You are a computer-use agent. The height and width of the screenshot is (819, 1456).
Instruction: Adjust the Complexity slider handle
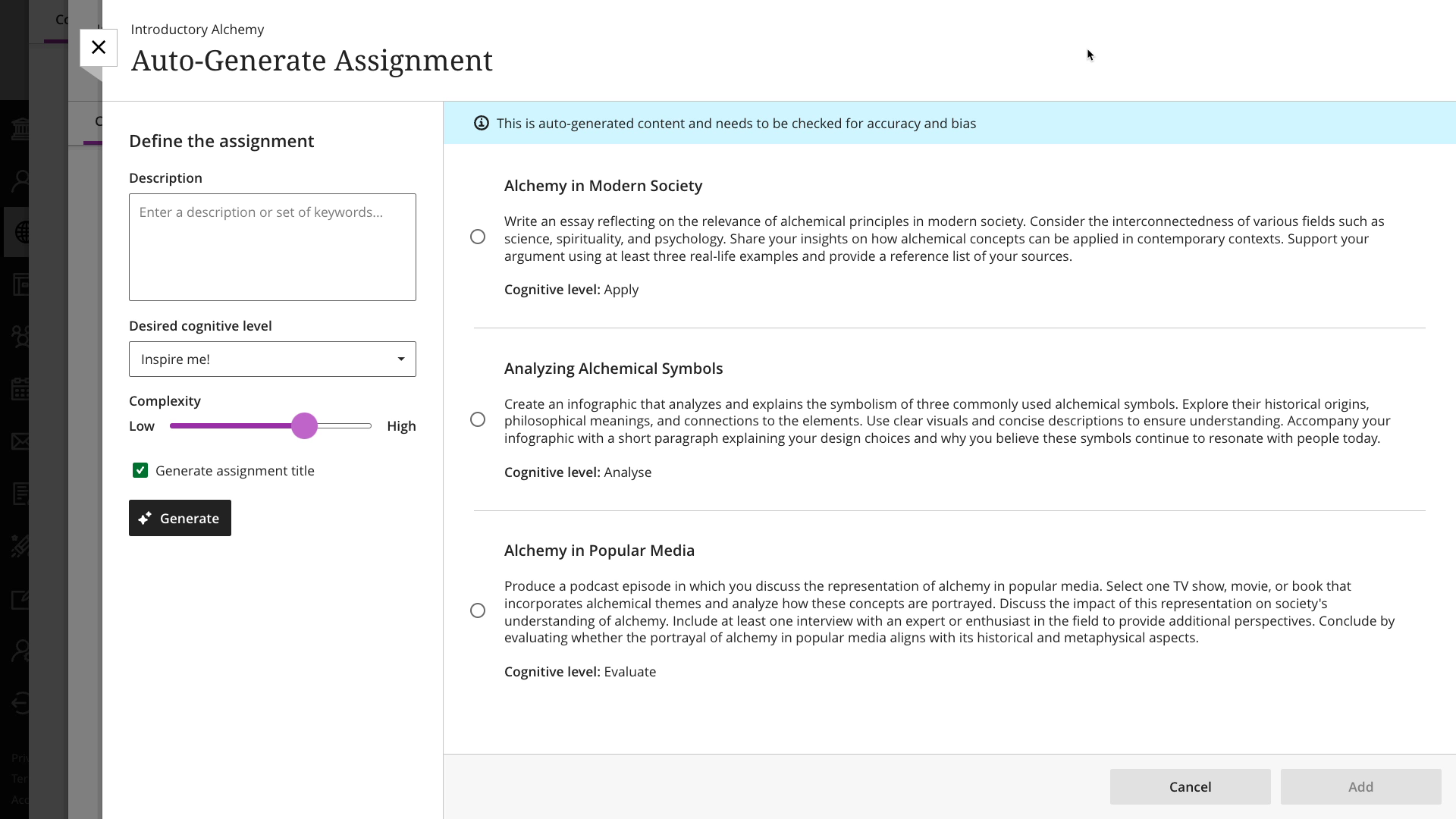[305, 425]
